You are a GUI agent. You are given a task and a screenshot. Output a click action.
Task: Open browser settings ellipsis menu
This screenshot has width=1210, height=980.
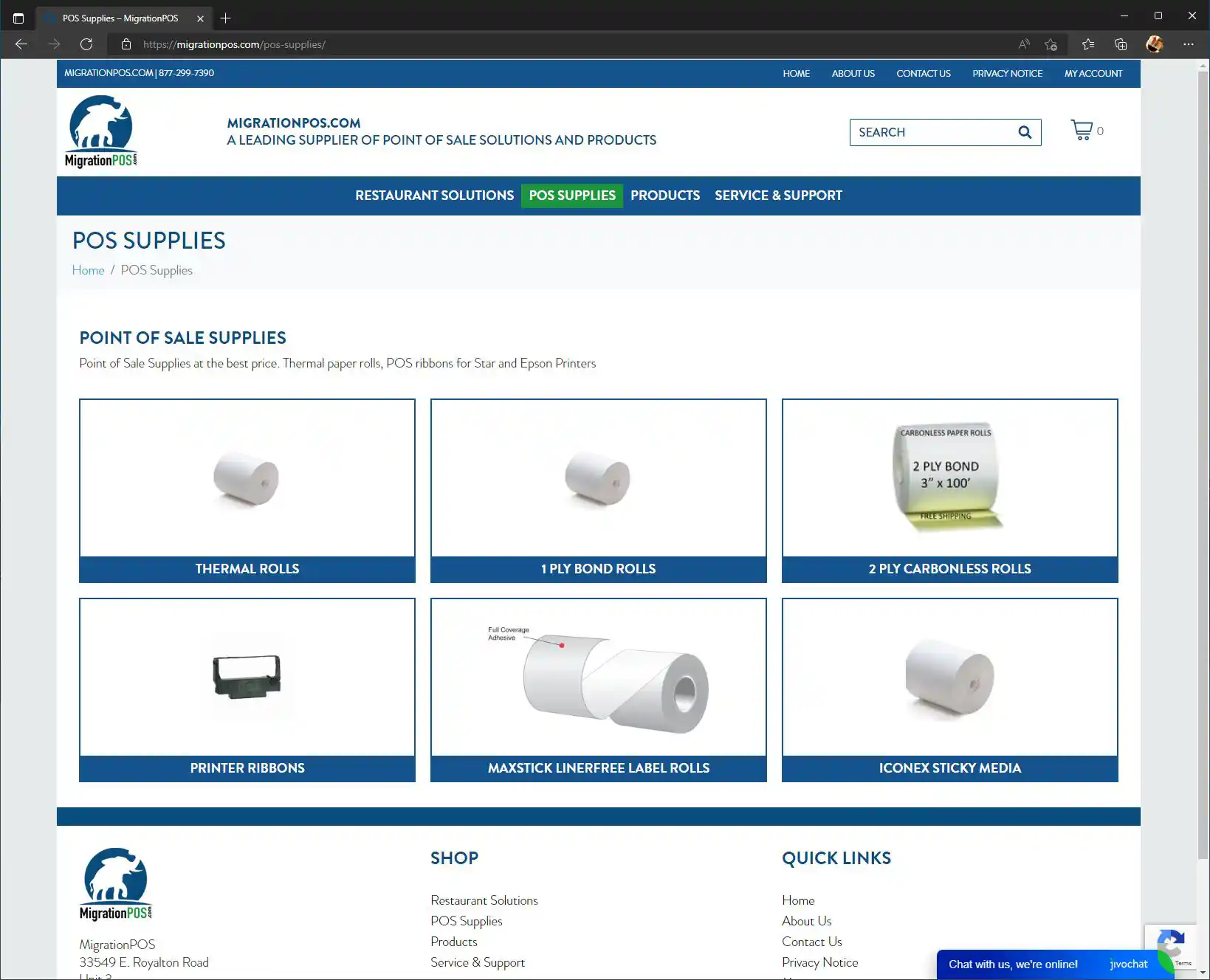point(1188,44)
